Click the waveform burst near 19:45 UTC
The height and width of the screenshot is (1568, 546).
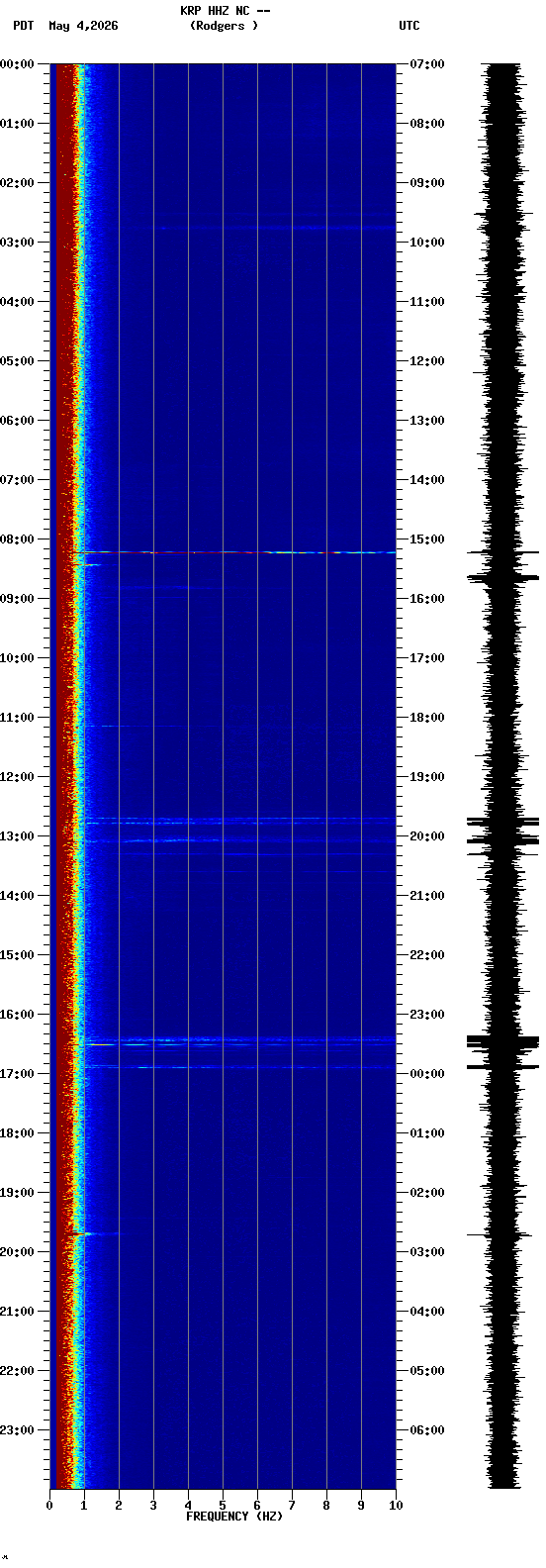503,822
